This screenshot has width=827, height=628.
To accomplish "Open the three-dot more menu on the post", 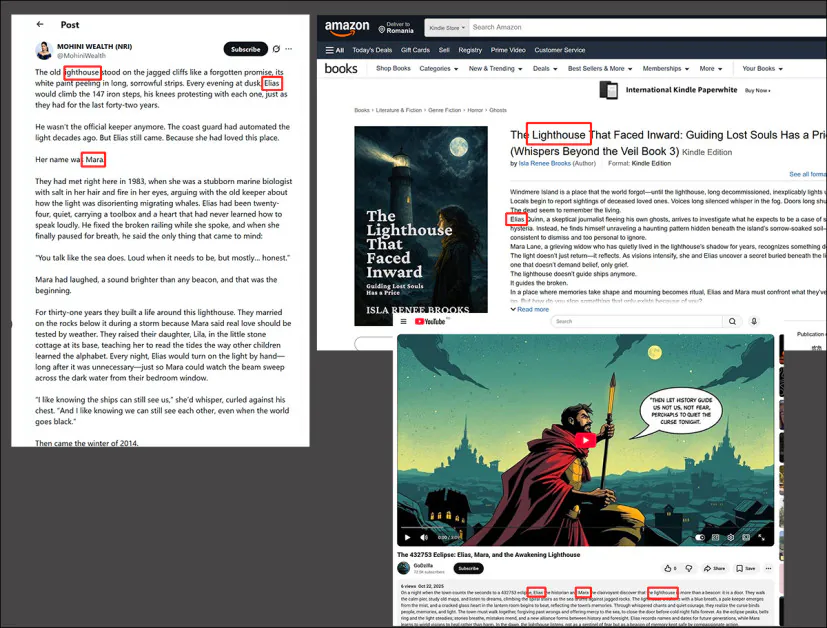I will click(x=289, y=49).
